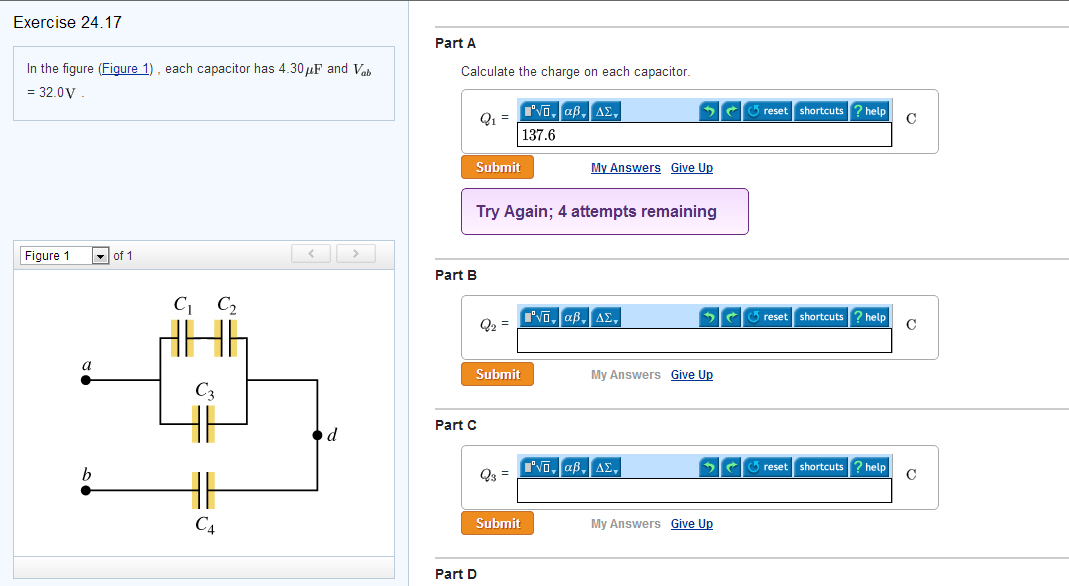Open My Answers for Part B
The image size is (1069, 586).
pyautogui.click(x=626, y=375)
